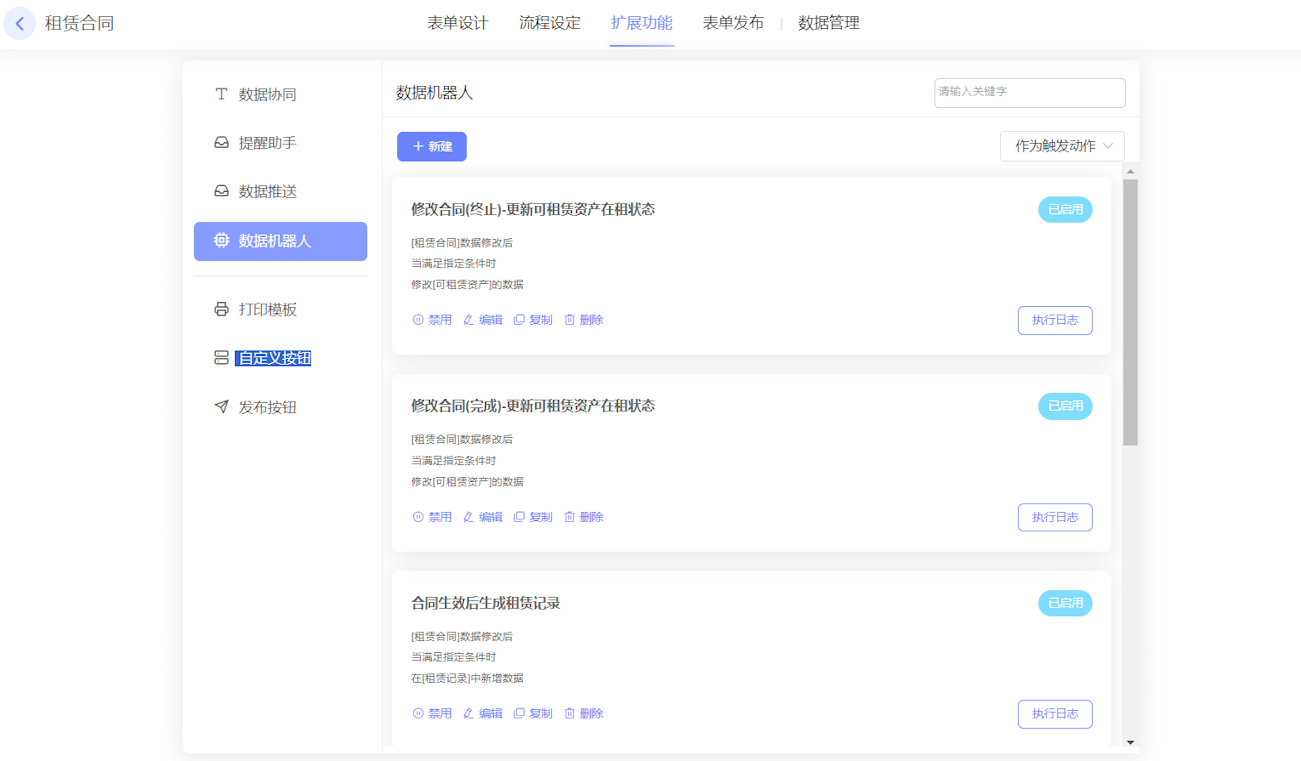Open 提醒助手 sidebar item
The image size is (1301, 761).
tap(267, 143)
